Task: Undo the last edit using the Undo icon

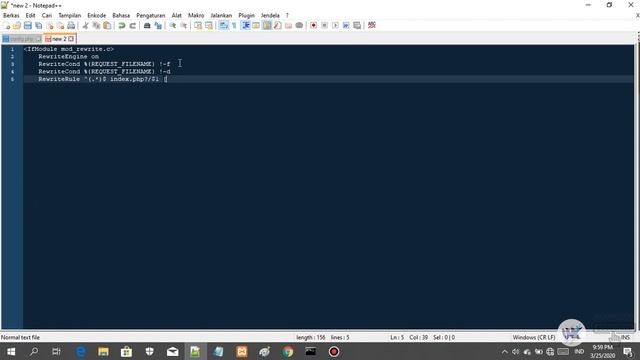Action: (122, 26)
